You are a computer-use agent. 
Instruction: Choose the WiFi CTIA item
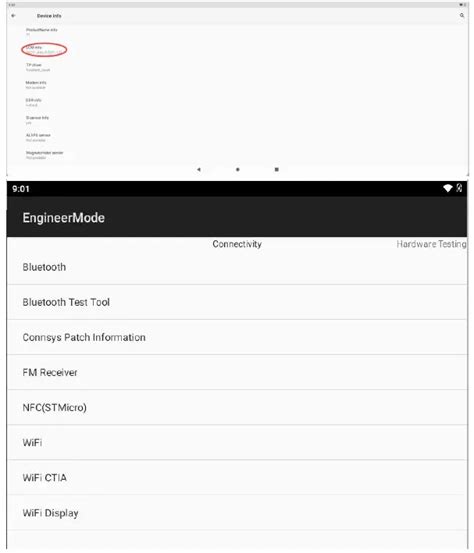237,478
